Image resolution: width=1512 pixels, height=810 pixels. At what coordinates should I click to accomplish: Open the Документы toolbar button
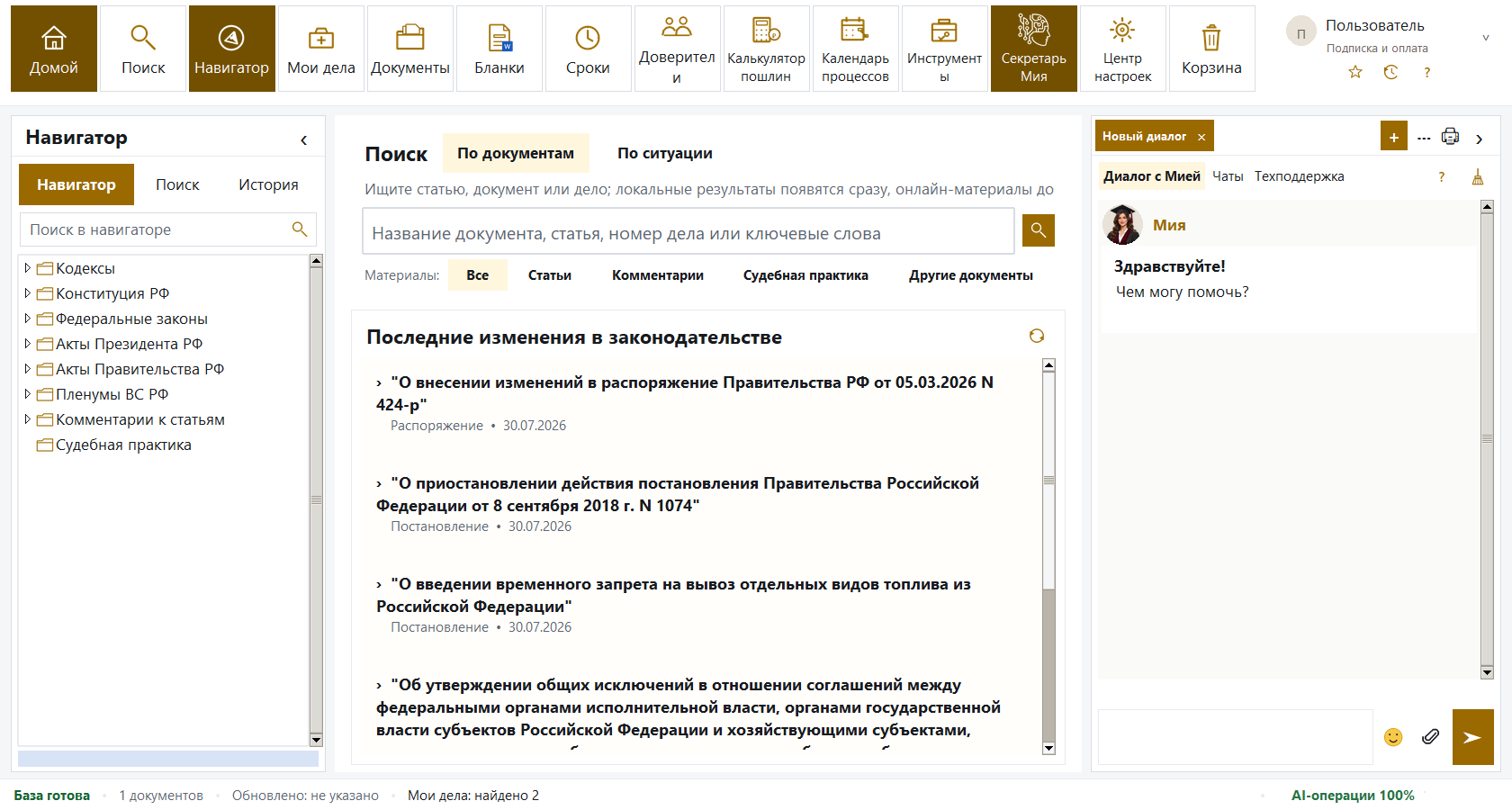(410, 49)
